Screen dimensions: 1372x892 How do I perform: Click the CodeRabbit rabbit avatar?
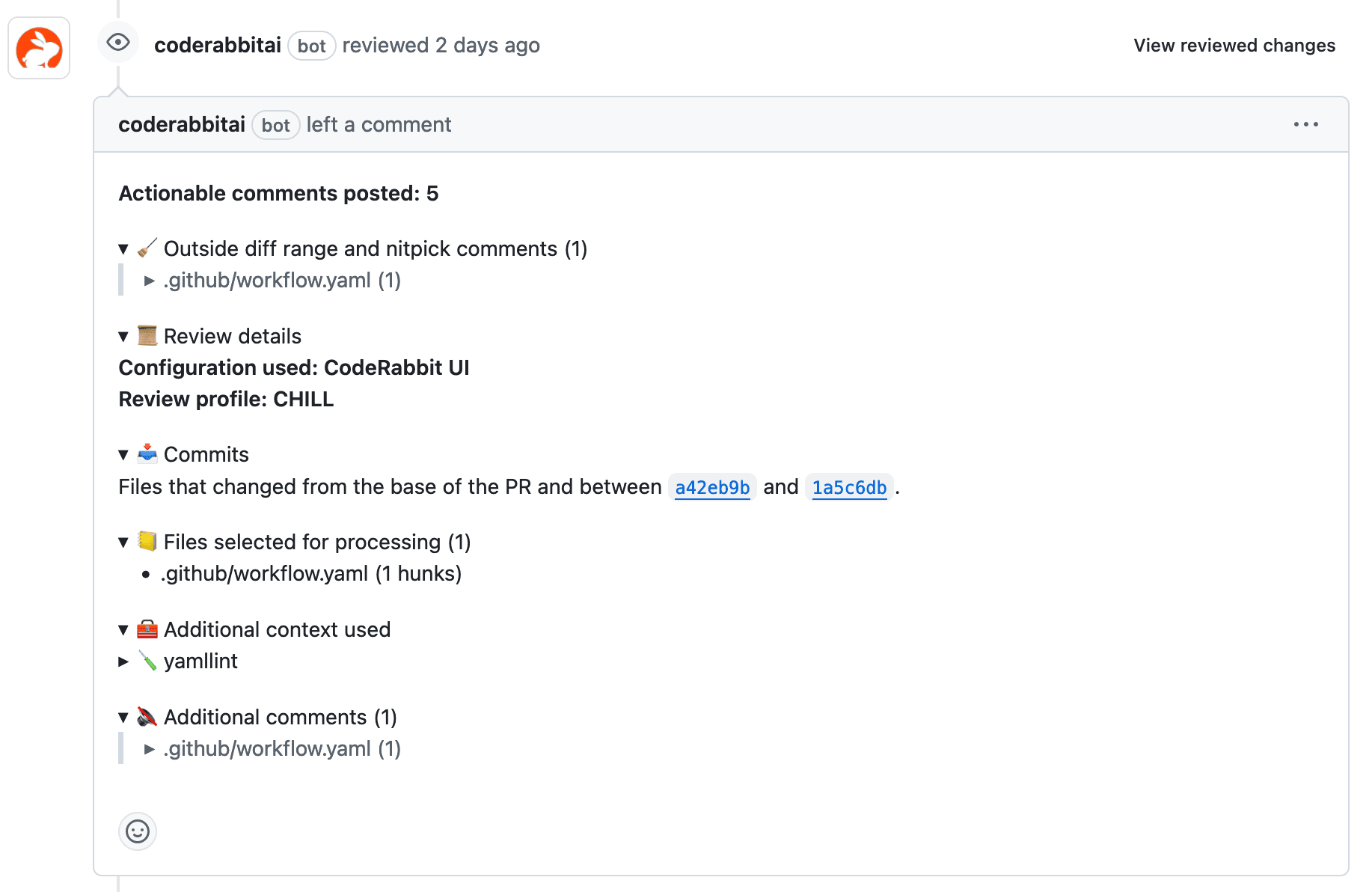coord(39,48)
